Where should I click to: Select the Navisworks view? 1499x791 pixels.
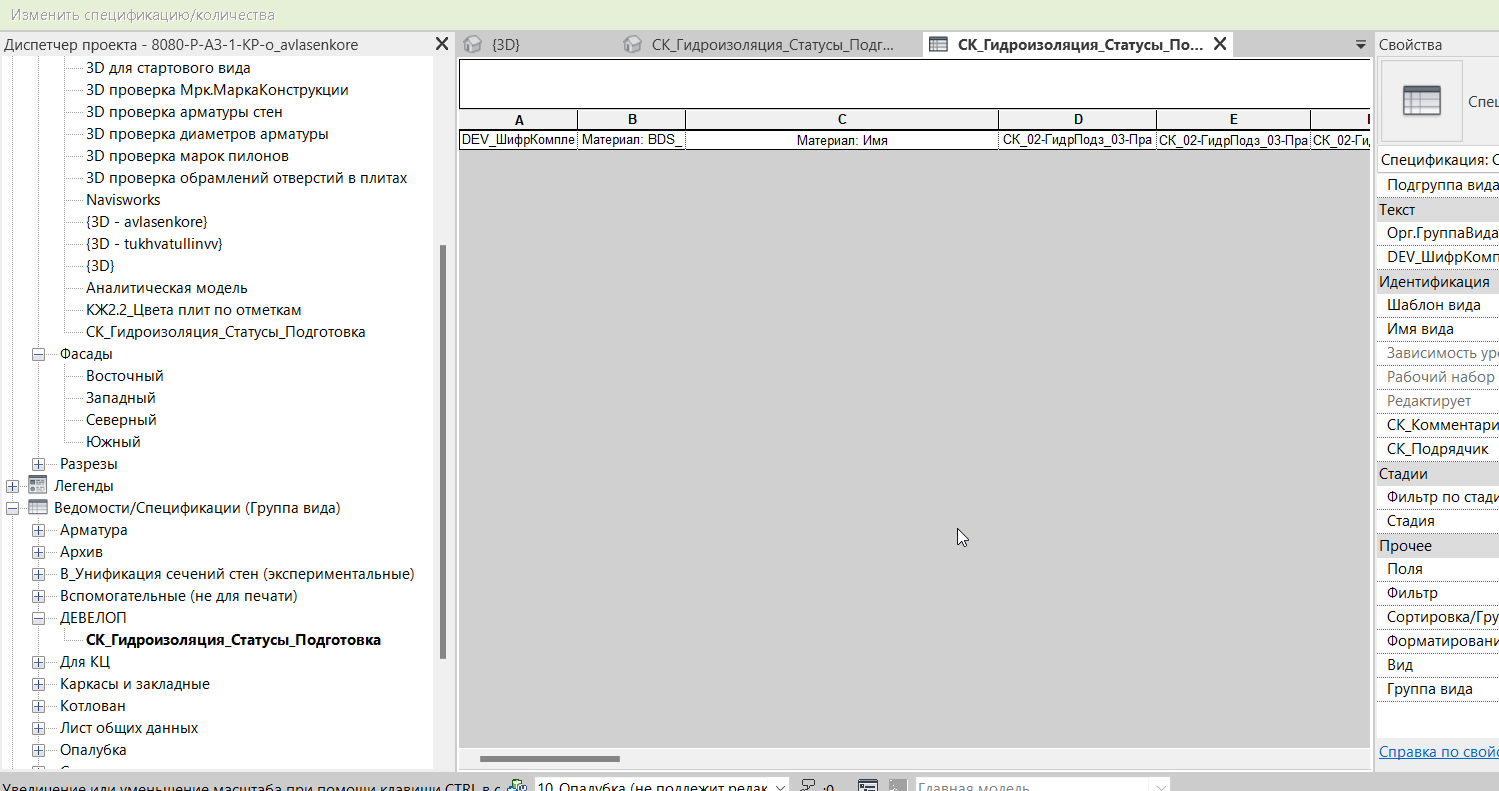coord(123,200)
